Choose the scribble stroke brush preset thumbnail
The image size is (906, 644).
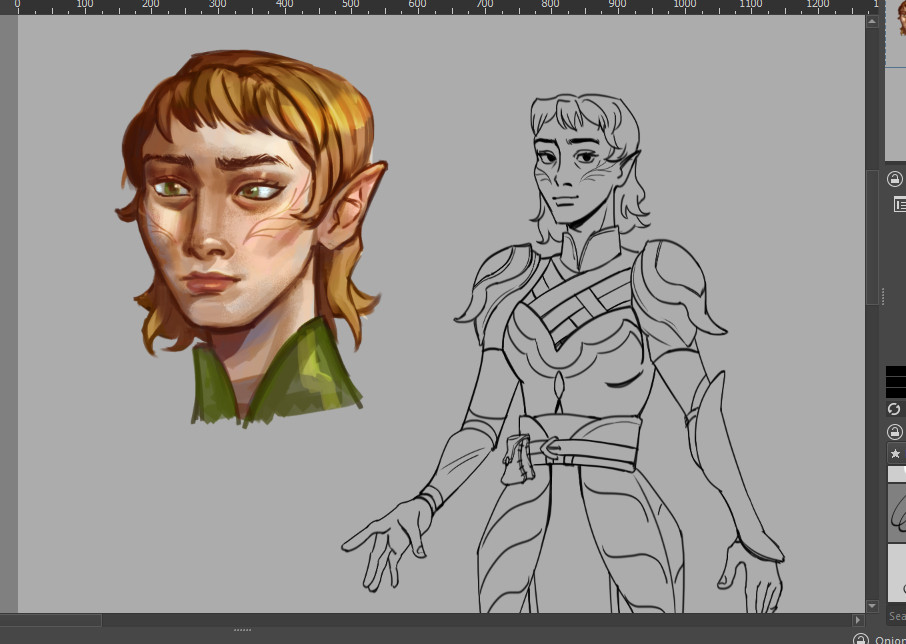click(897, 513)
